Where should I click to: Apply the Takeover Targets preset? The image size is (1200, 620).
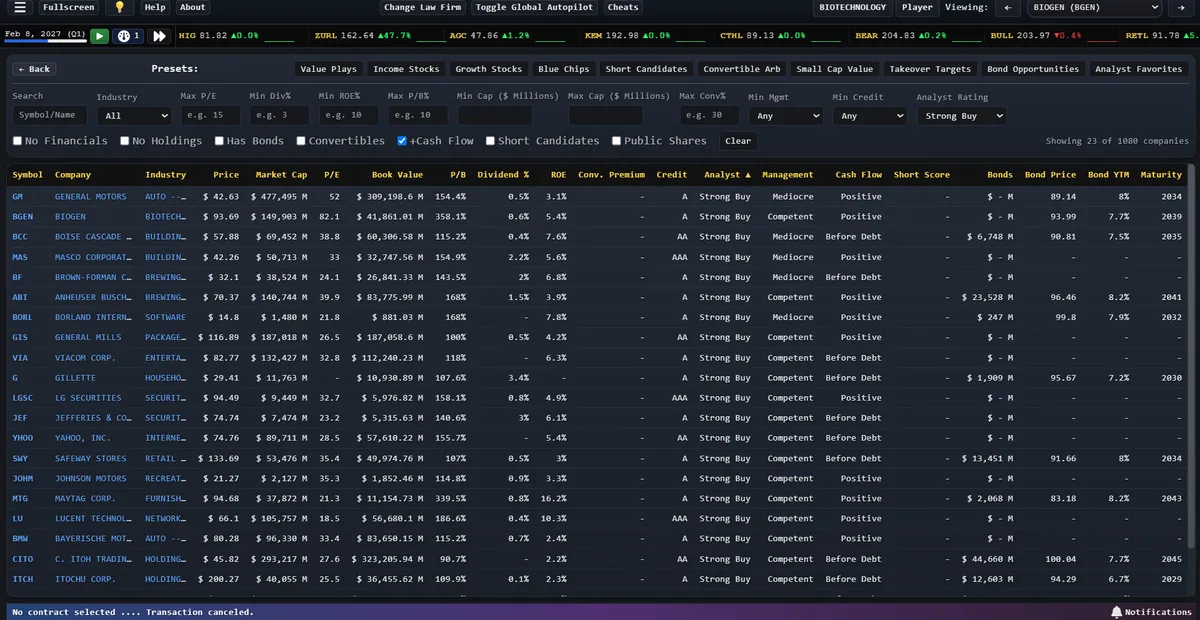pos(930,69)
